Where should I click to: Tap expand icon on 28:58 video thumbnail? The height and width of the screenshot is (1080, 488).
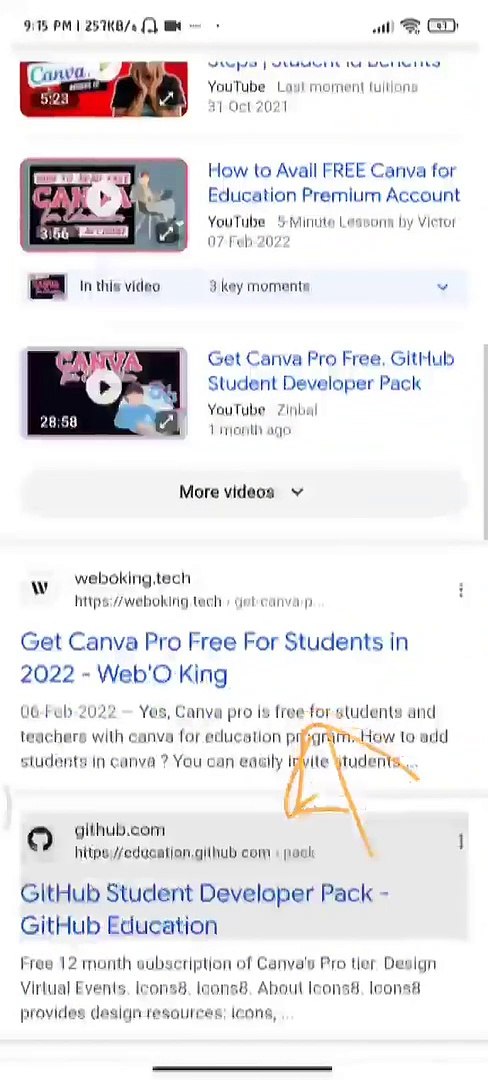point(166,422)
